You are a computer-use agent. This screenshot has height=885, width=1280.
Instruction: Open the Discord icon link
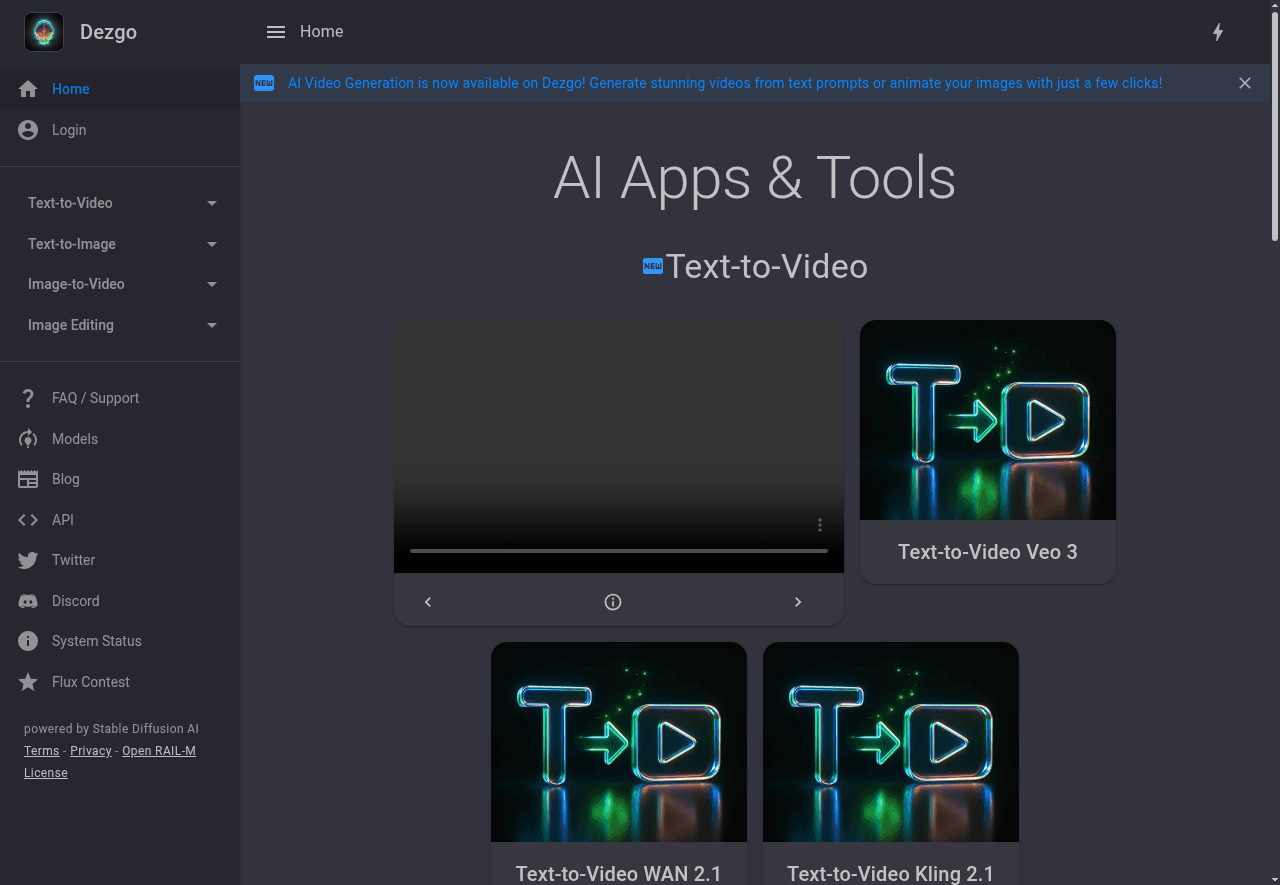pyautogui.click(x=28, y=601)
